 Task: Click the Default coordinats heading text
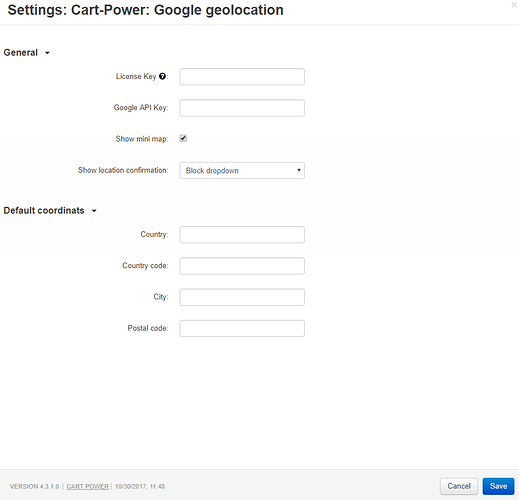[44, 211]
